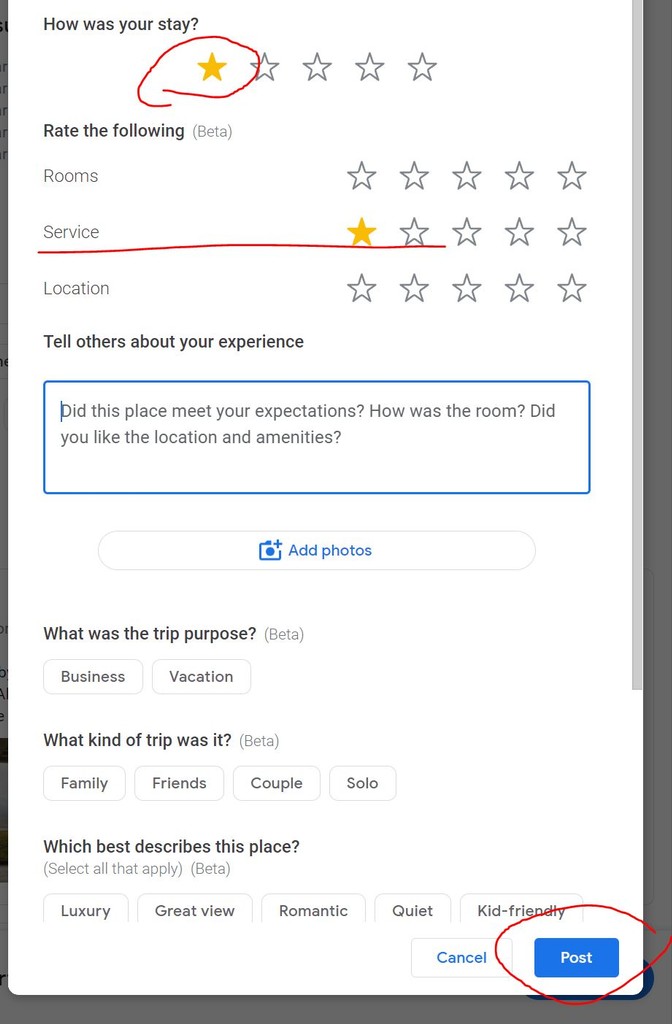Select the first star for overall stay
The width and height of the screenshot is (672, 1024).
point(212,67)
